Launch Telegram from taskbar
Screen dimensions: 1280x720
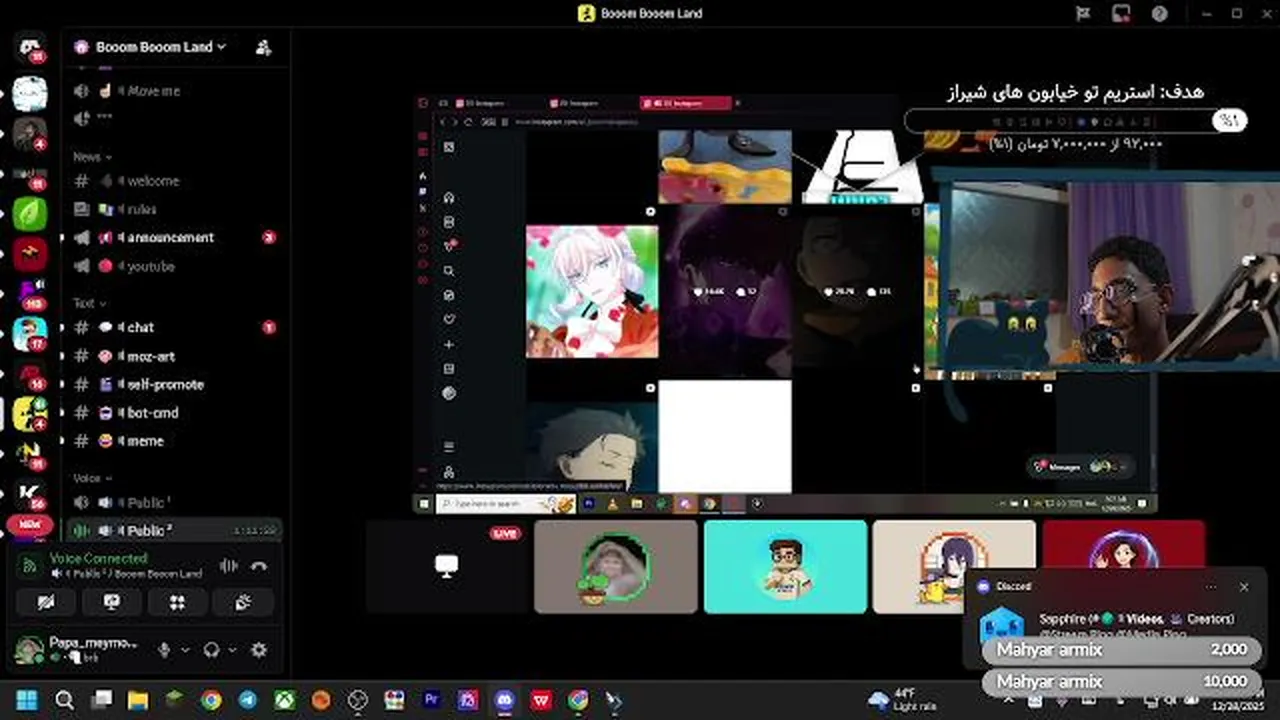pyautogui.click(x=247, y=700)
